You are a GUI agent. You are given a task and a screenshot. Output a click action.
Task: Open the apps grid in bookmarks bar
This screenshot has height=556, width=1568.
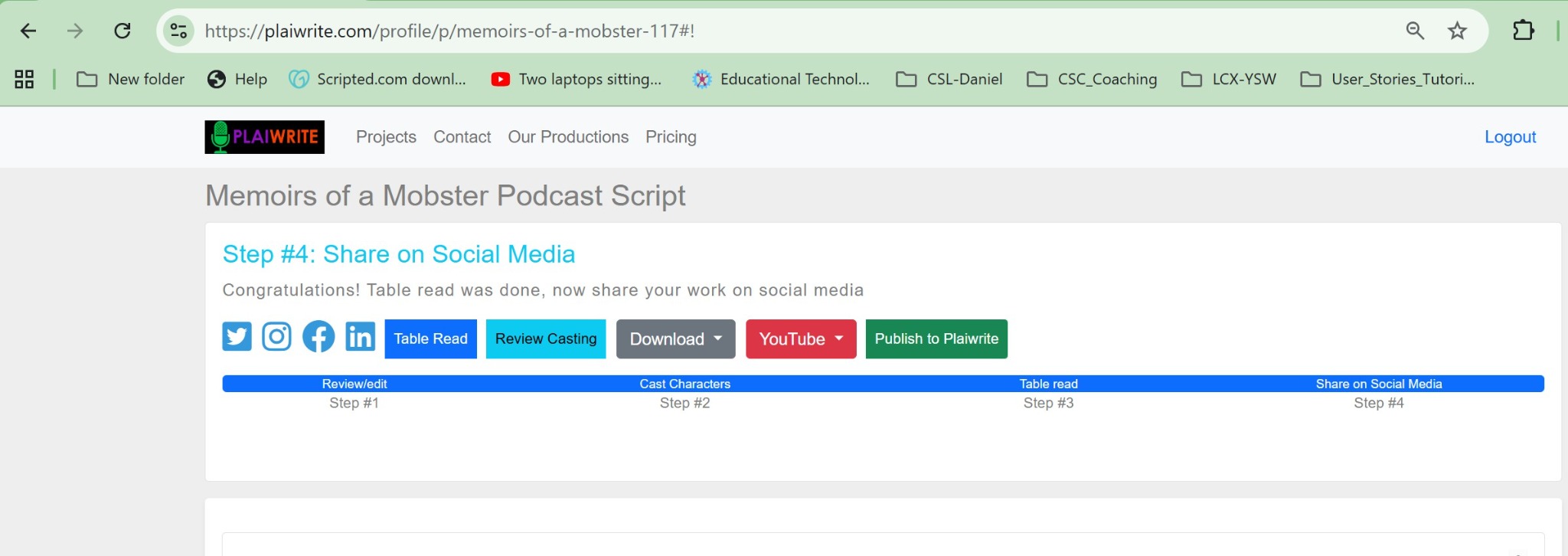pos(24,79)
